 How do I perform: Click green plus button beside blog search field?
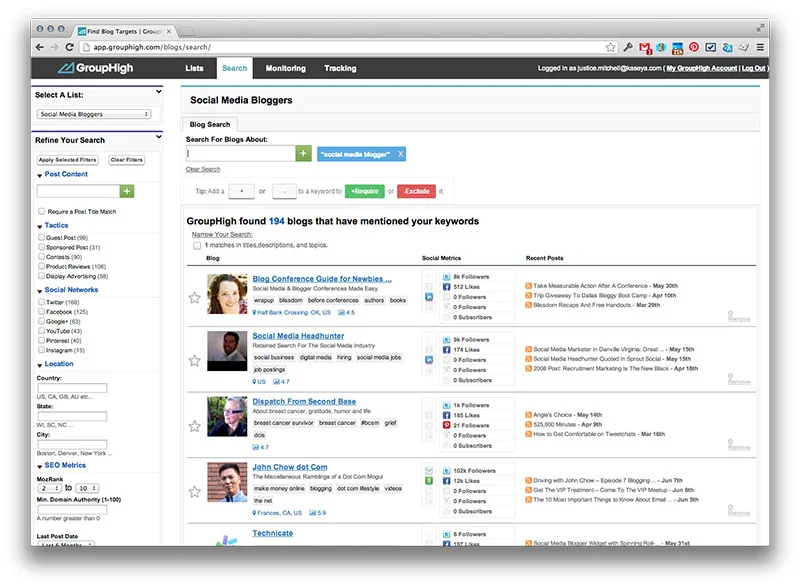[303, 153]
